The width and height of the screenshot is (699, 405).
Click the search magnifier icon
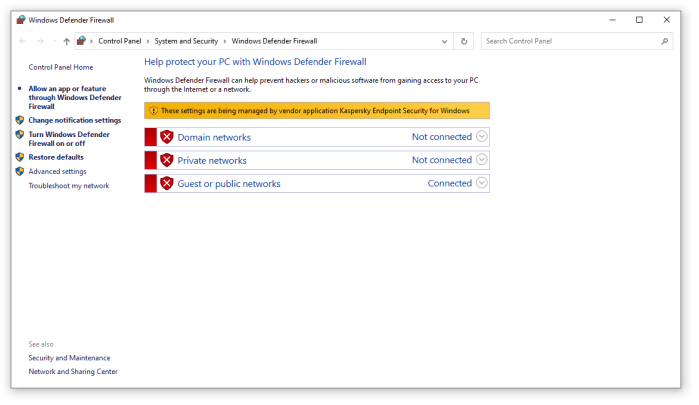pyautogui.click(x=665, y=41)
